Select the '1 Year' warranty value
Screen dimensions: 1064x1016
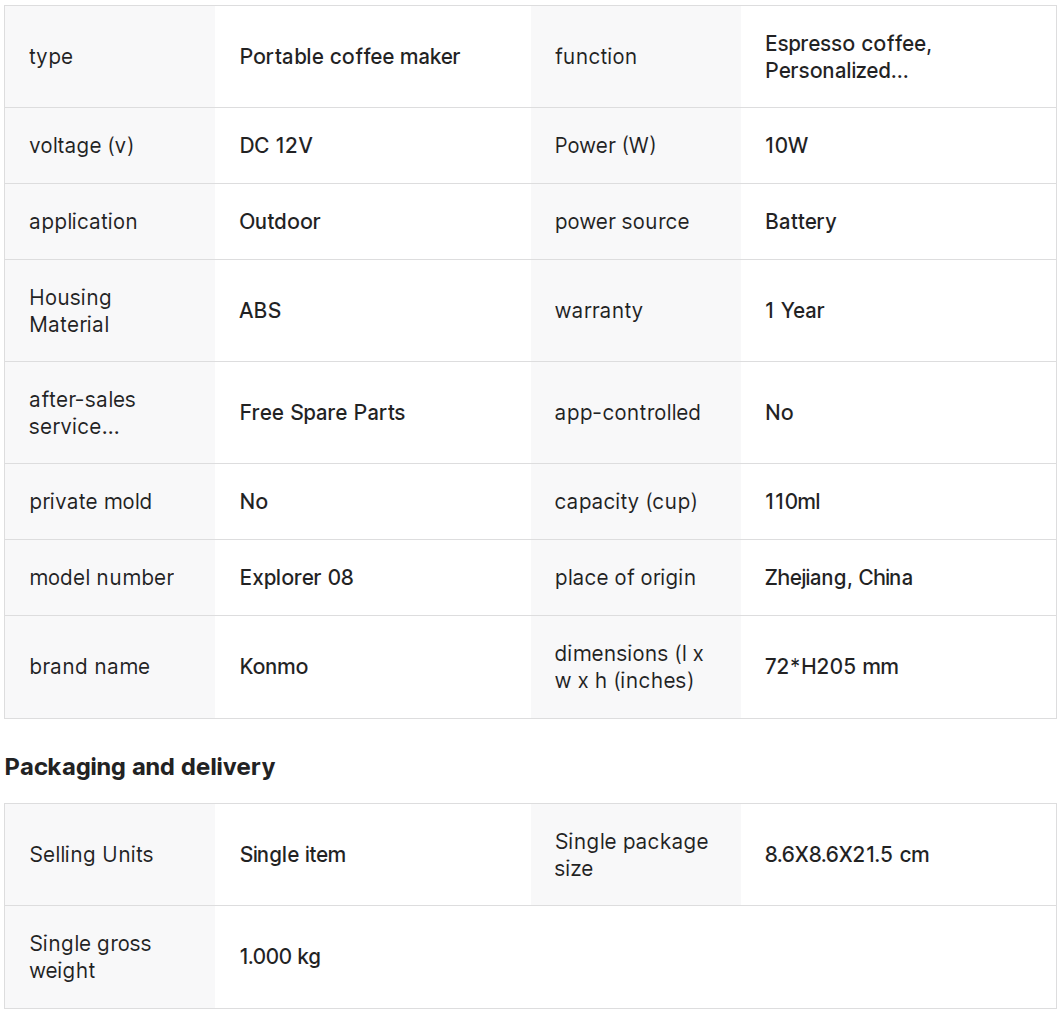[x=794, y=311]
